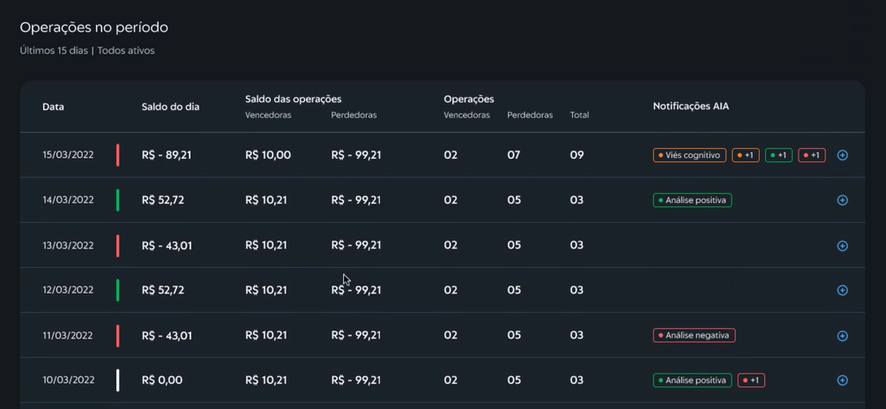Screen dimensions: 886x409
Task: Select the Viés cognitivo notification tag
Action: click(689, 156)
